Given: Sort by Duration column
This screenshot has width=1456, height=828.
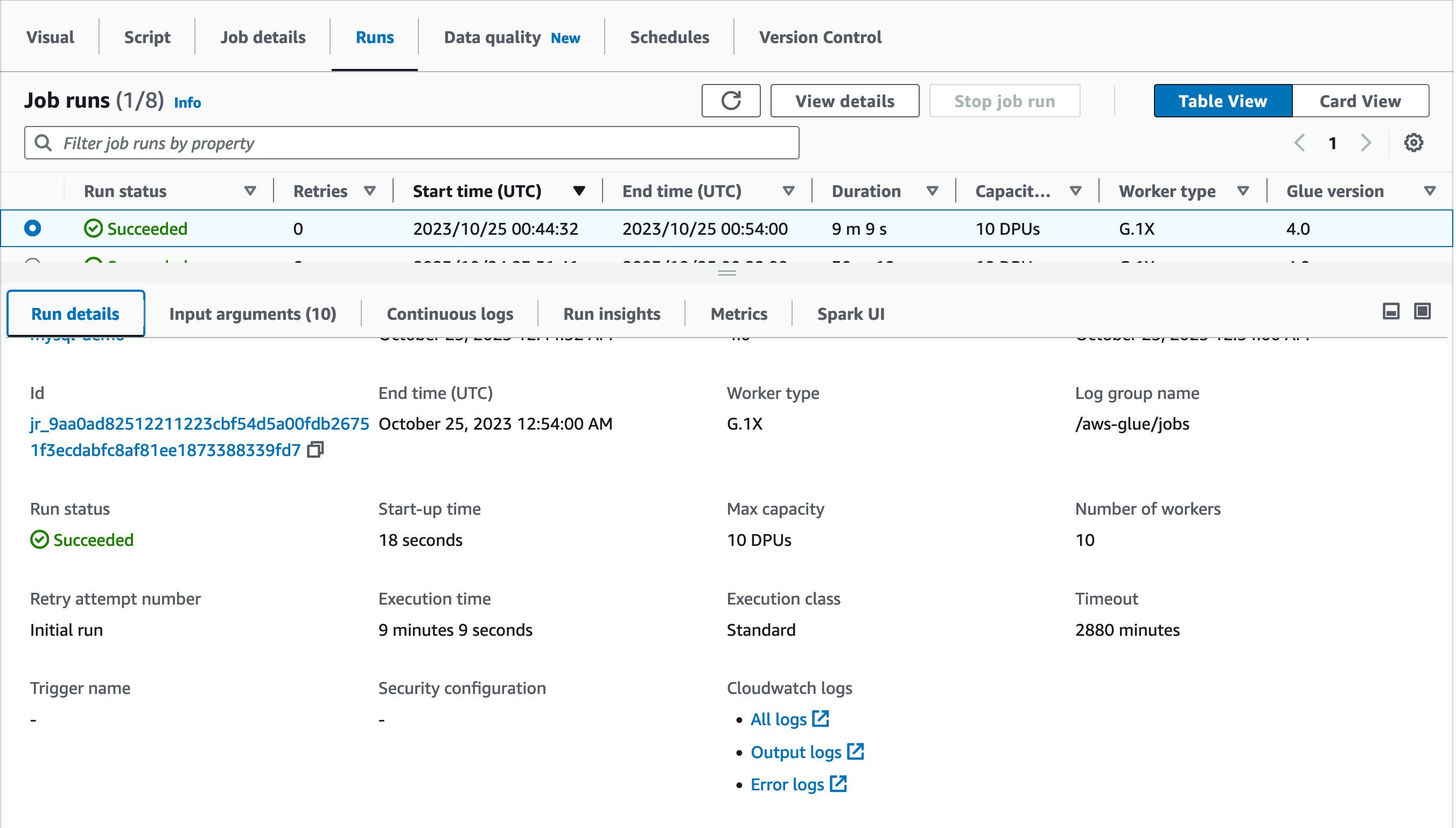Looking at the screenshot, I should click(932, 191).
